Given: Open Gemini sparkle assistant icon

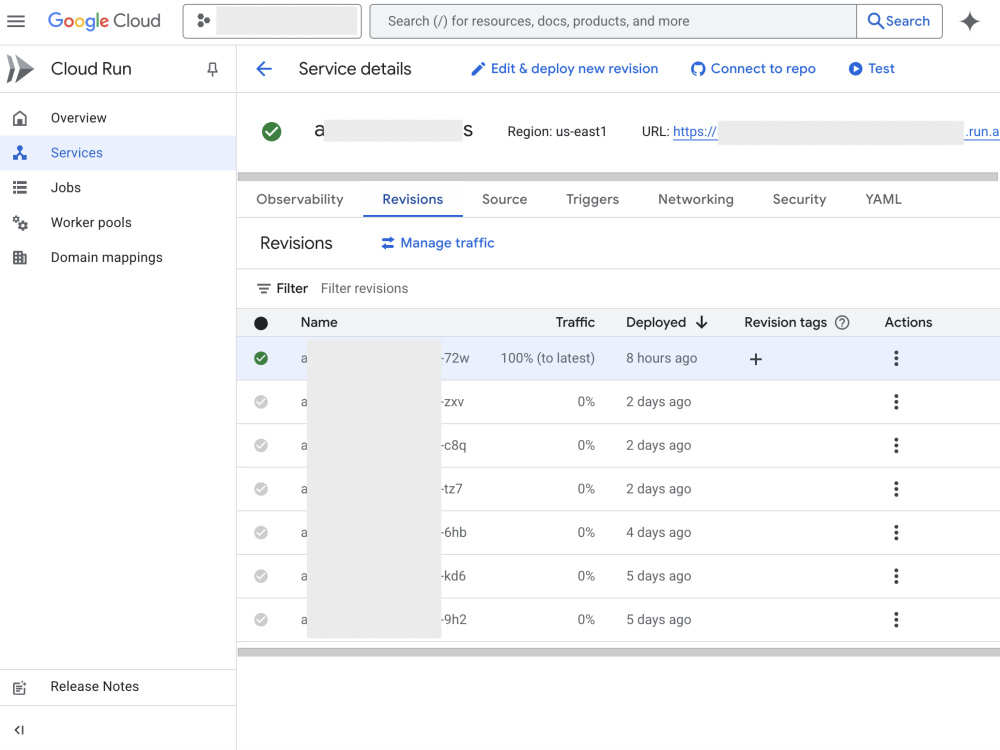Looking at the screenshot, I should tap(969, 21).
